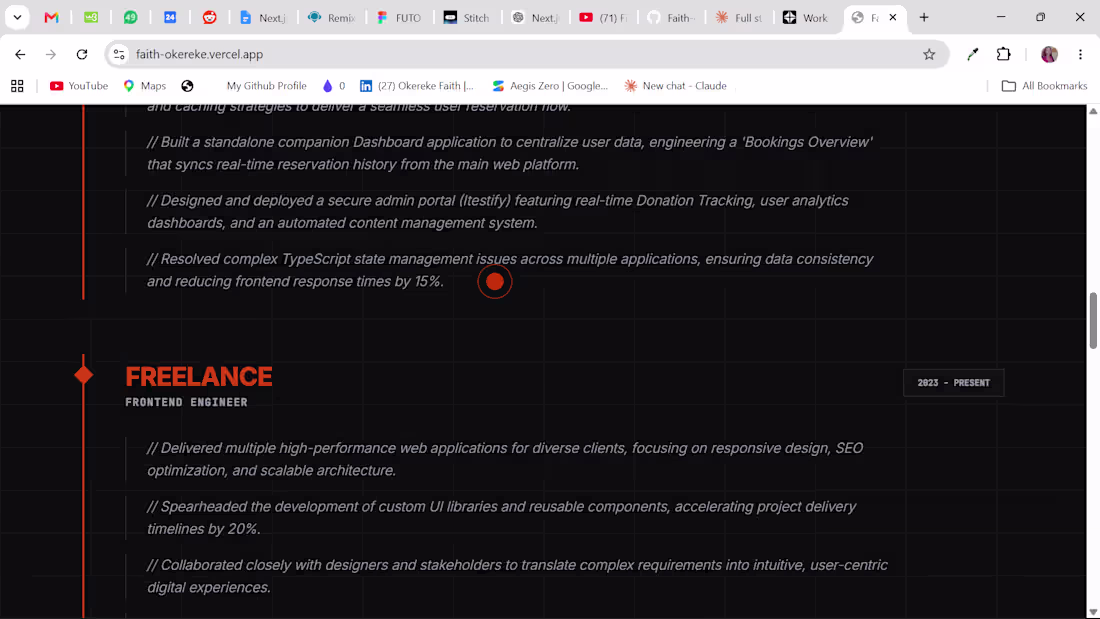The image size is (1100, 619).
Task: Reload the current page
Action: tap(82, 54)
